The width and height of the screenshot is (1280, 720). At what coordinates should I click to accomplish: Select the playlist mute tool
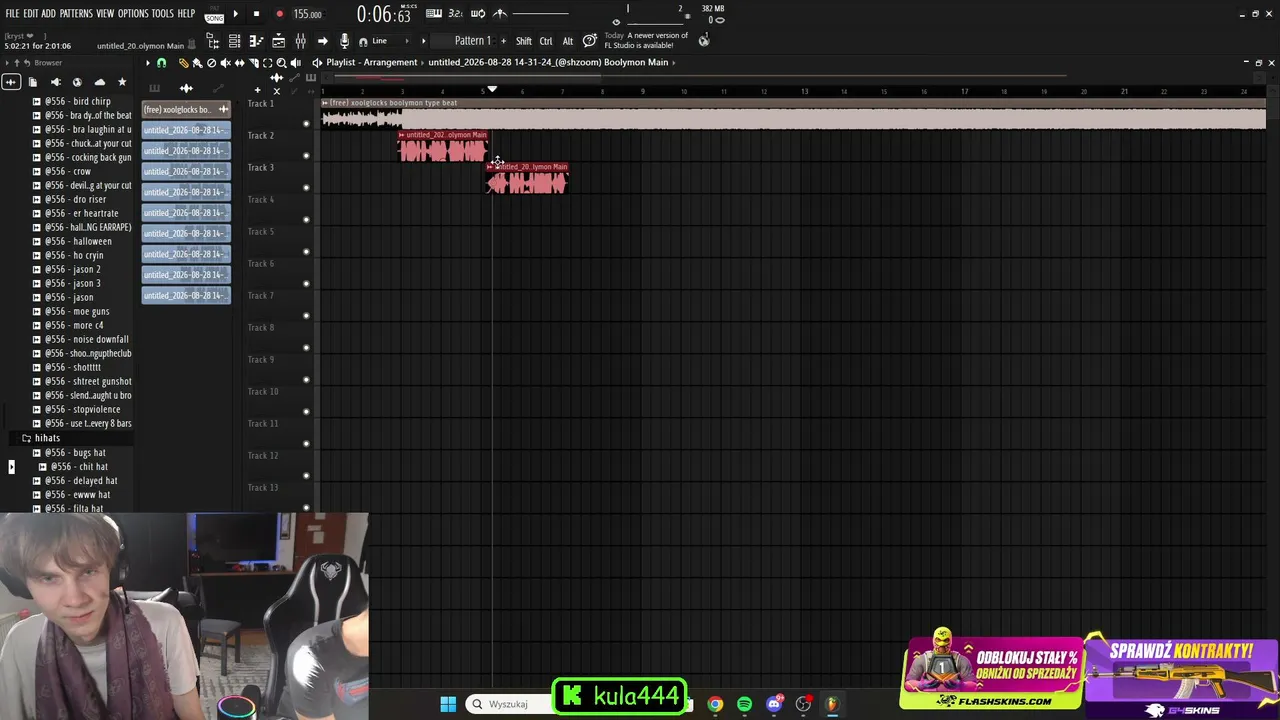point(225,63)
